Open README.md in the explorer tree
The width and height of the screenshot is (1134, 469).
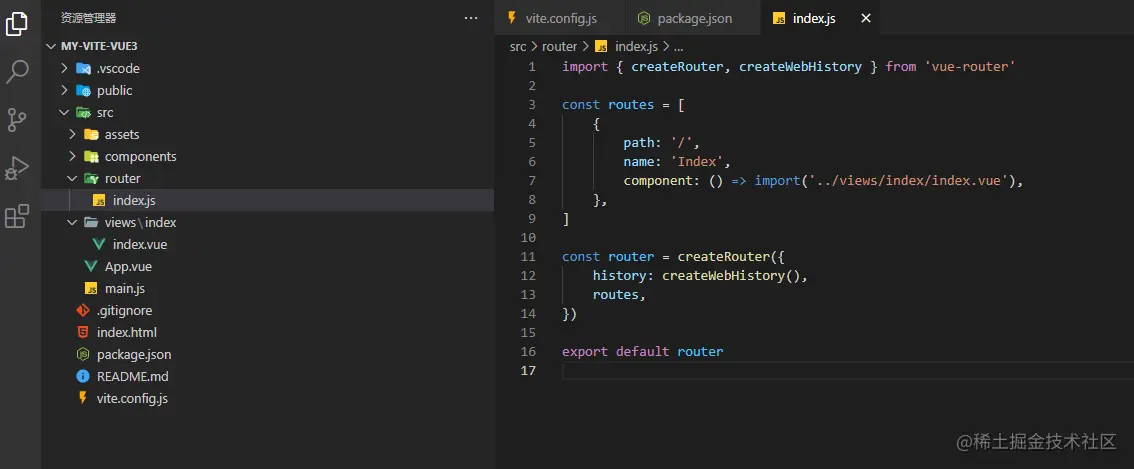(x=268, y=376)
